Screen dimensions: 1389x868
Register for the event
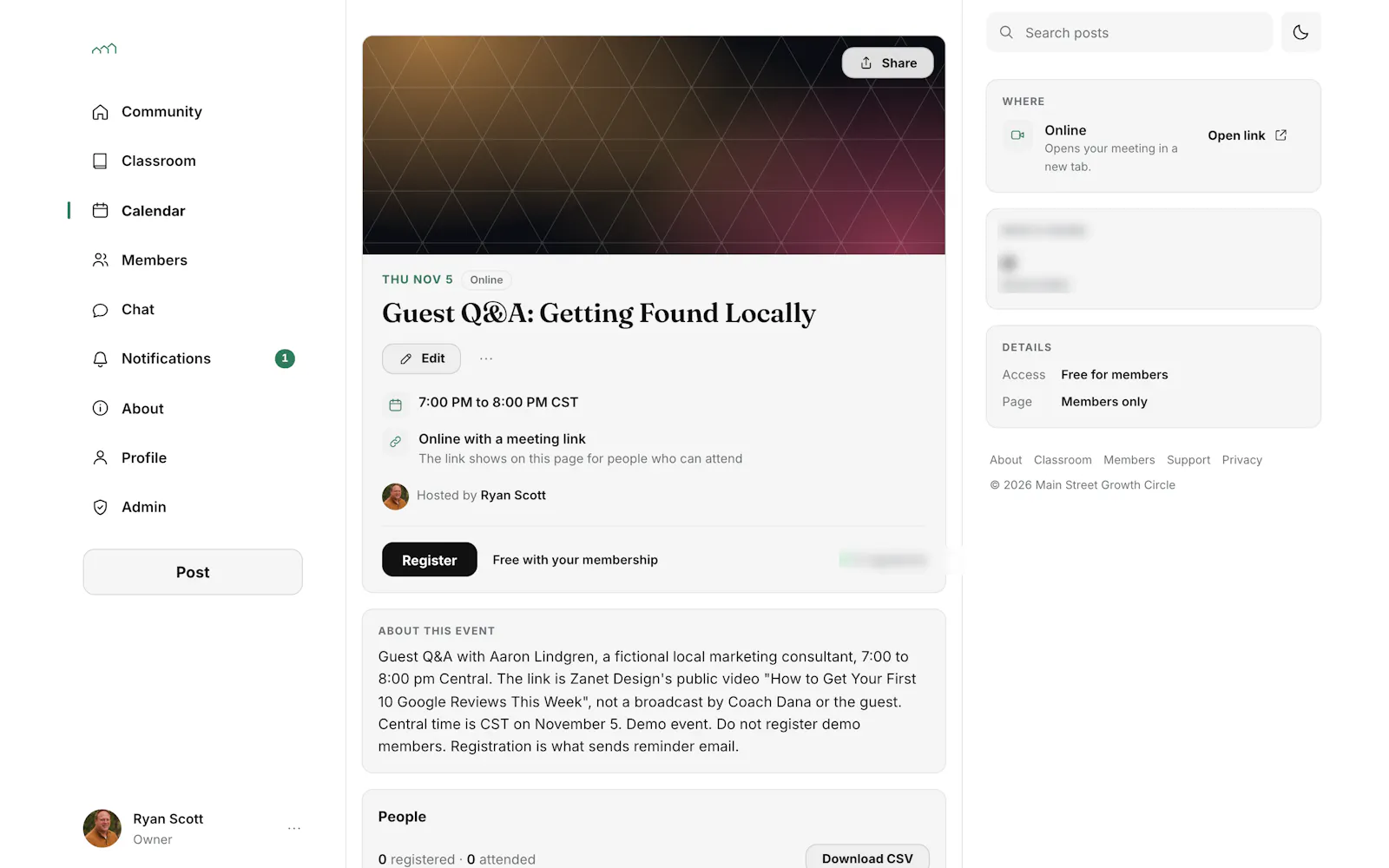(430, 560)
